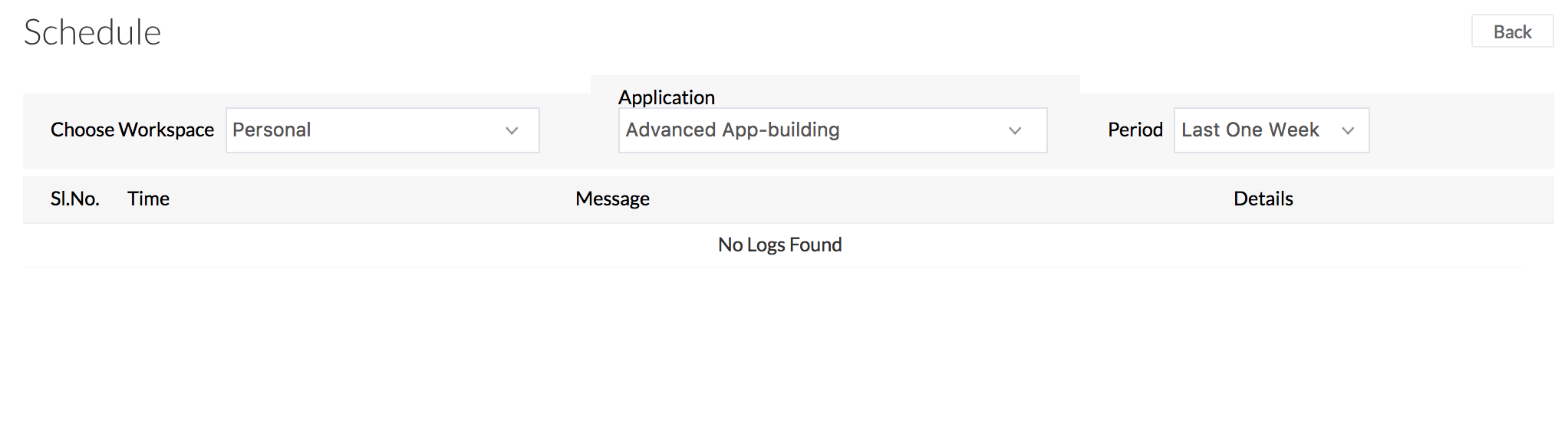Open the Personal workspace dropdown
The width and height of the screenshot is (1568, 440).
click(382, 130)
